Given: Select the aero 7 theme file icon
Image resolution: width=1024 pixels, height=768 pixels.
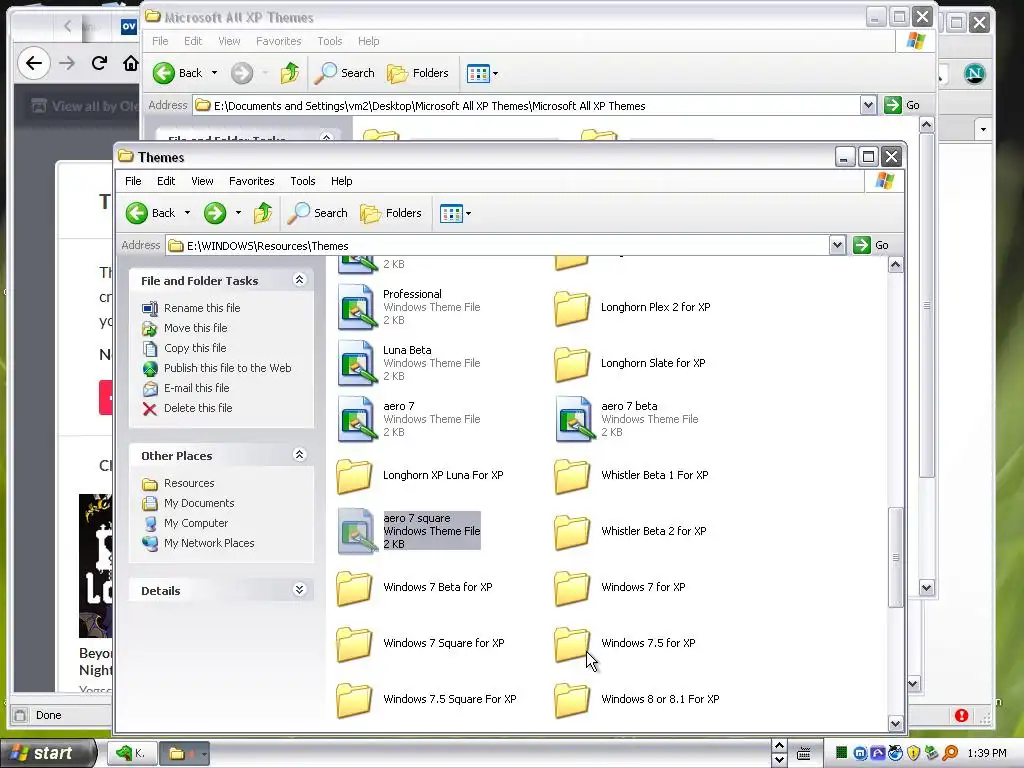Looking at the screenshot, I should [357, 419].
